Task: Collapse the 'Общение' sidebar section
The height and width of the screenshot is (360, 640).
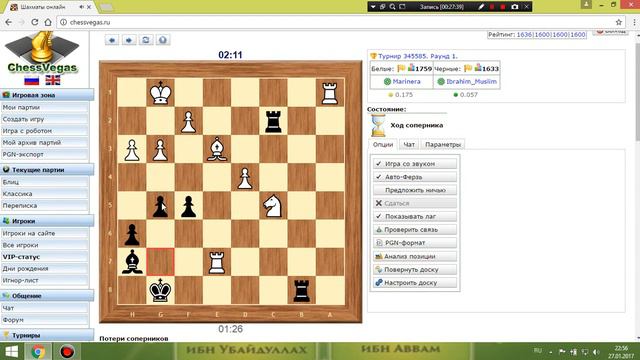Action: coord(47,296)
